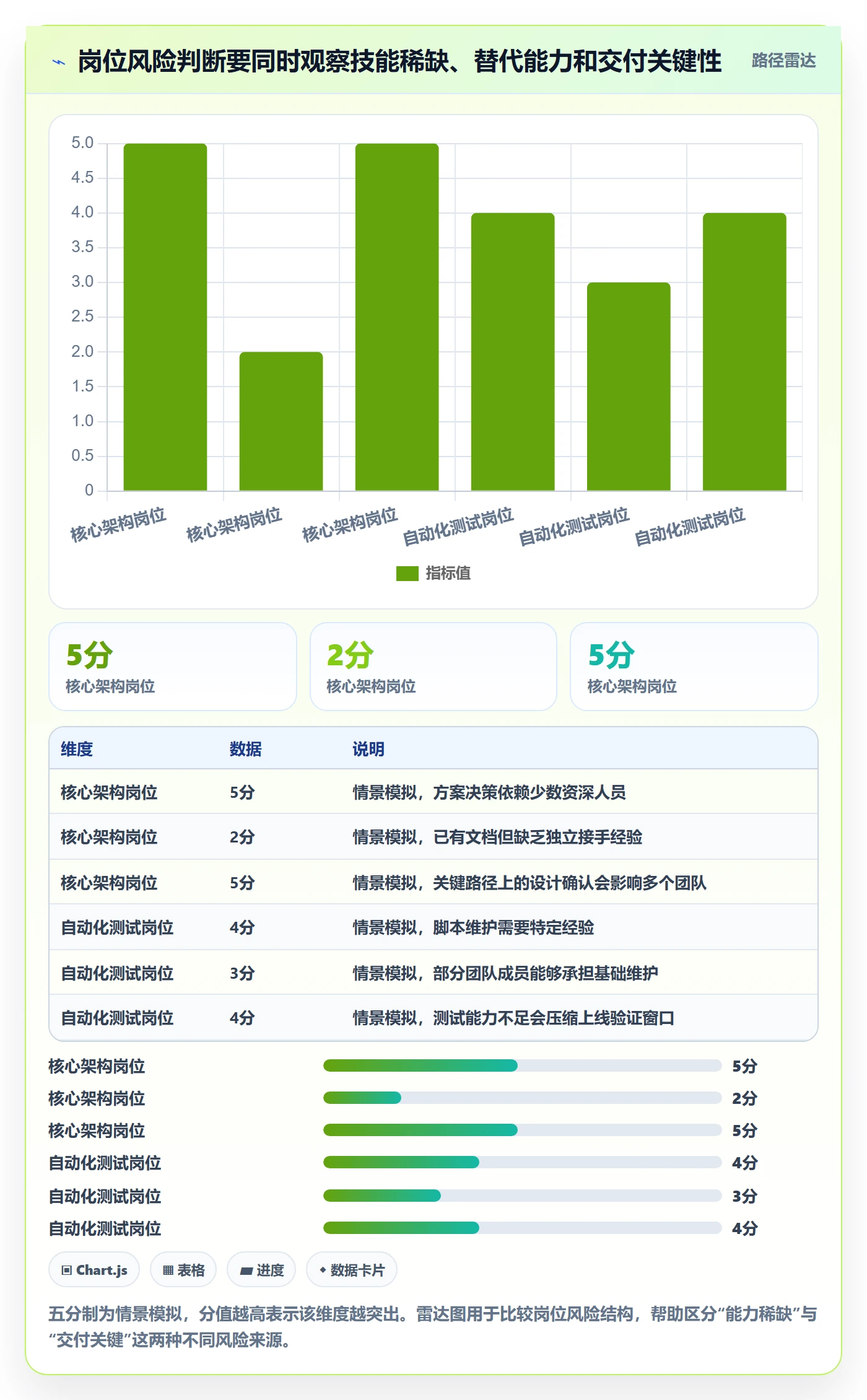
Task: Click the 数据 table column header
Action: (x=246, y=749)
